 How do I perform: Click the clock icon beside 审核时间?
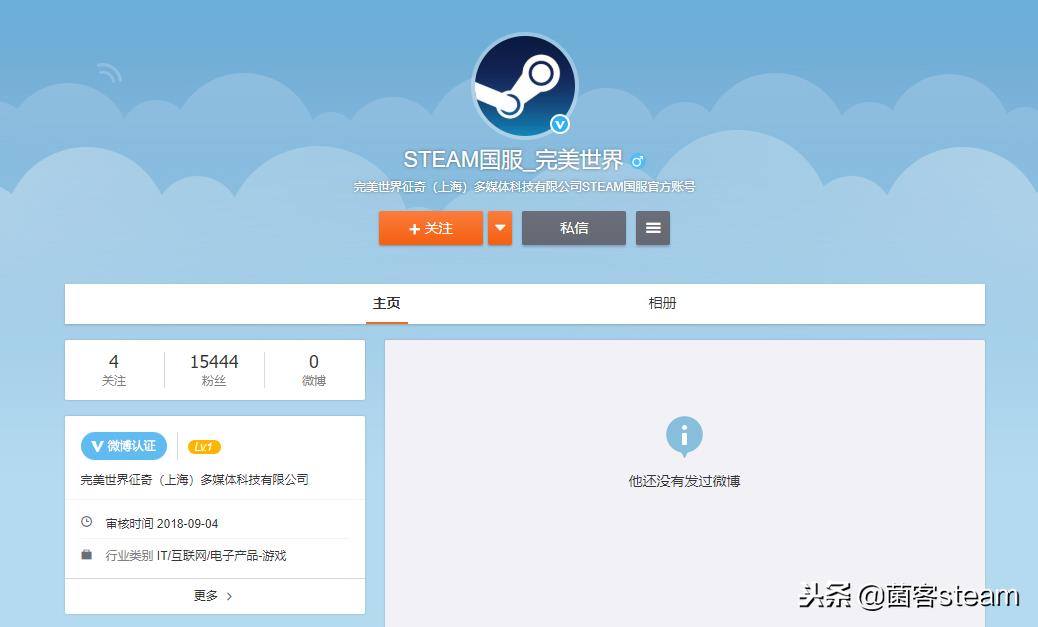(x=87, y=522)
